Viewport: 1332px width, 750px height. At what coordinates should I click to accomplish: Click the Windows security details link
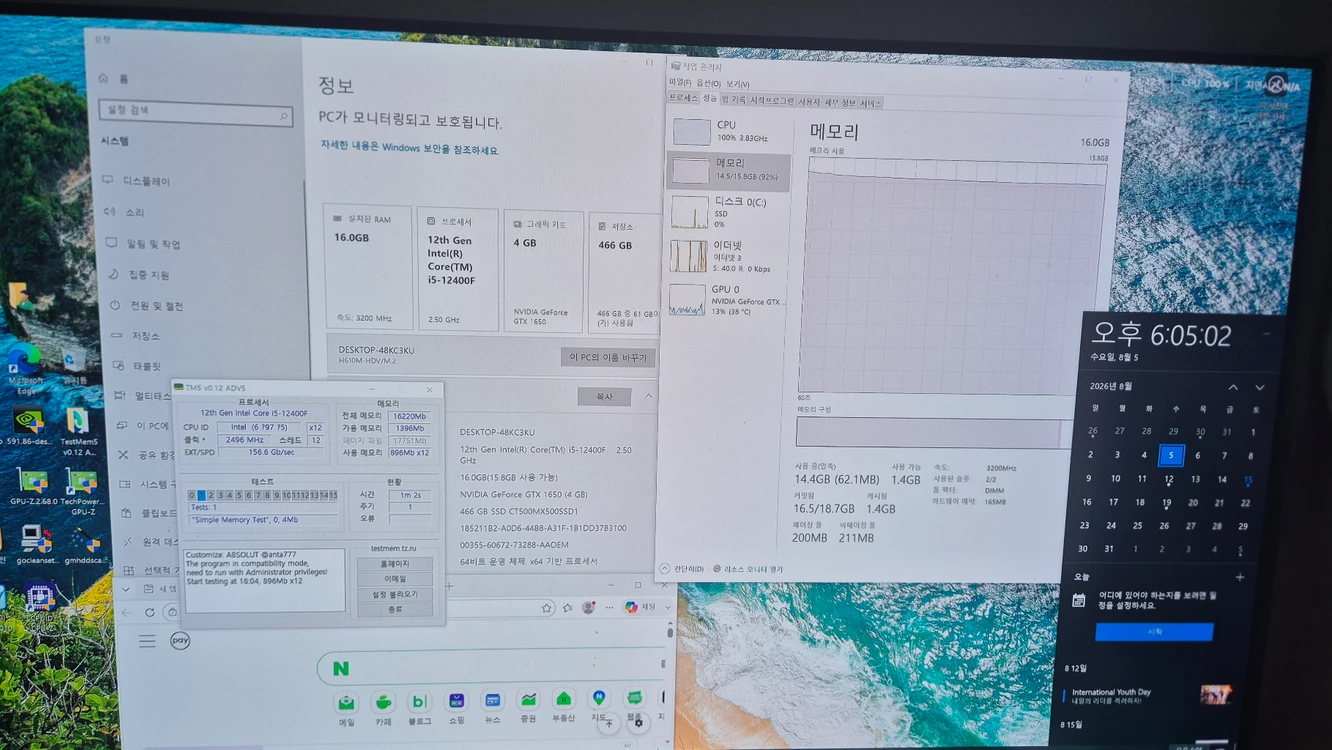(409, 148)
